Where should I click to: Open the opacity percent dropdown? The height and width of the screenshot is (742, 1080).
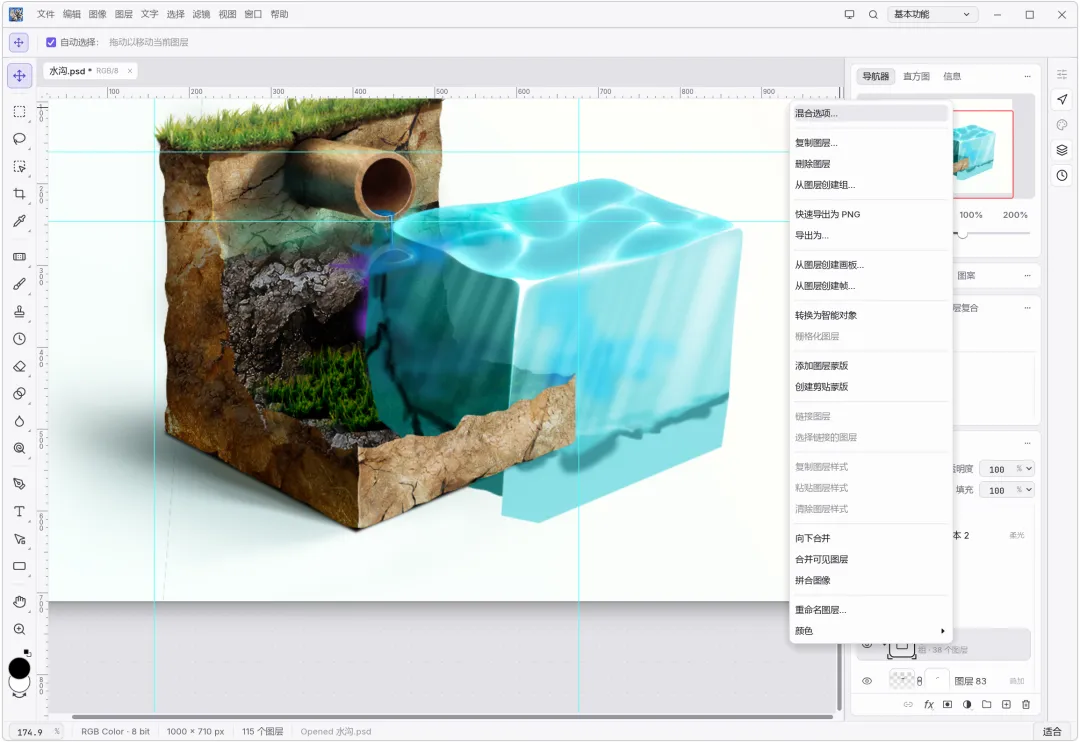[1029, 468]
